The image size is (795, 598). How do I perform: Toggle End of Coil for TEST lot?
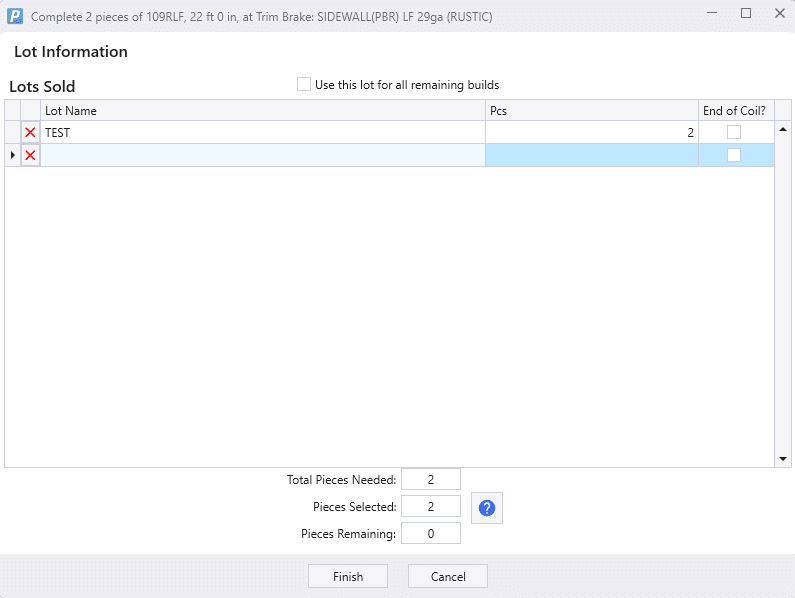coord(734,132)
